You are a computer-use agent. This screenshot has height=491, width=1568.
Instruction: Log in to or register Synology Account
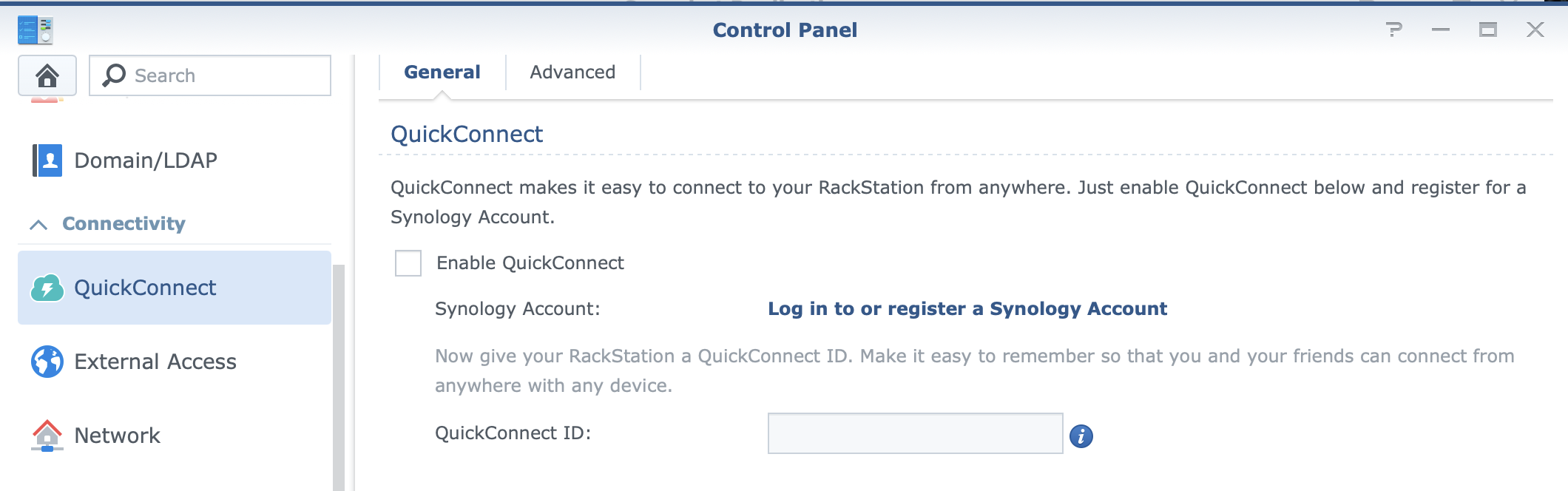pos(967,309)
